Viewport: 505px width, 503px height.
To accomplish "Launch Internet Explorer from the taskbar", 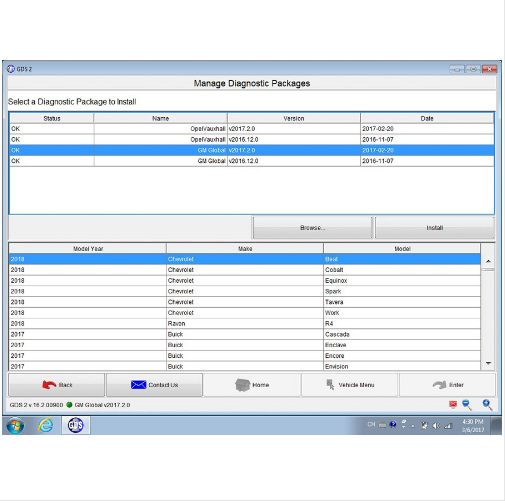I will pos(45,425).
